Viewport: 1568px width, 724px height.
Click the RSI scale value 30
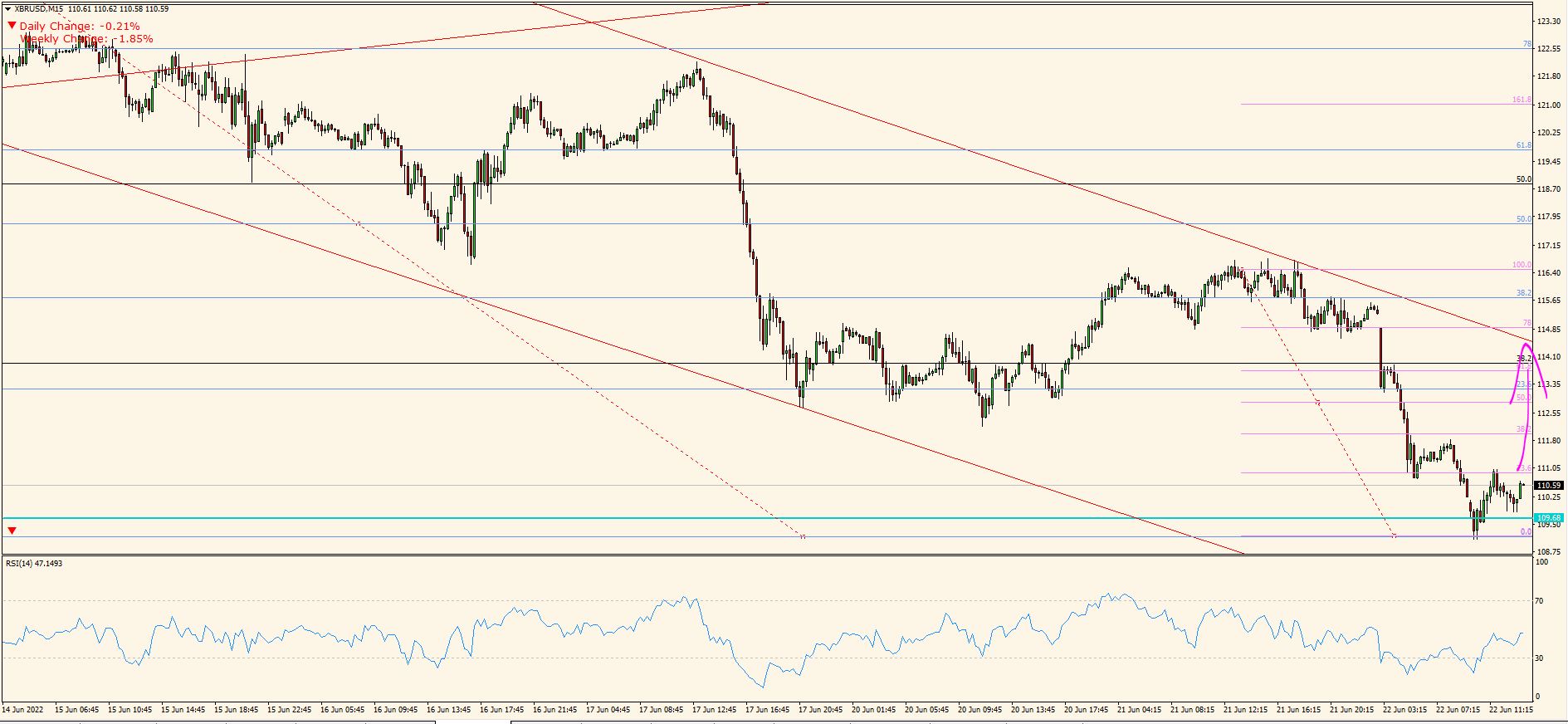coord(1540,658)
